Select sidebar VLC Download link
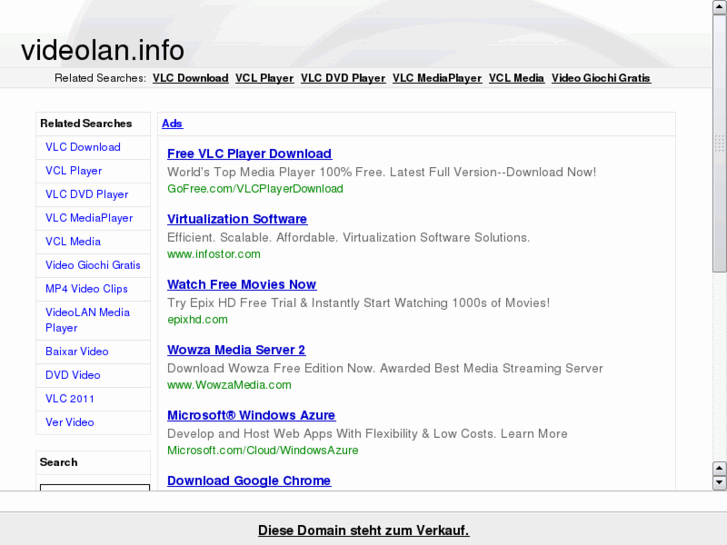The height and width of the screenshot is (545, 727). tap(83, 147)
